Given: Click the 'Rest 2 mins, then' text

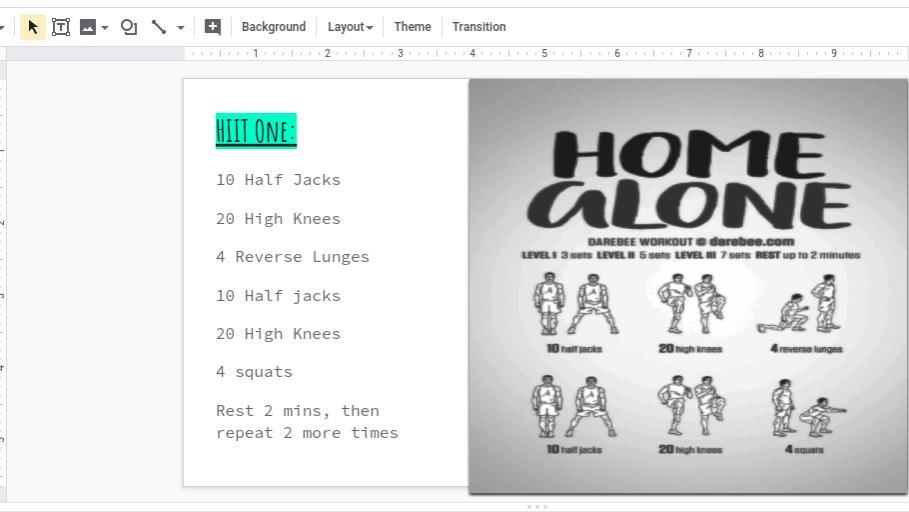Looking at the screenshot, I should pos(298,411).
